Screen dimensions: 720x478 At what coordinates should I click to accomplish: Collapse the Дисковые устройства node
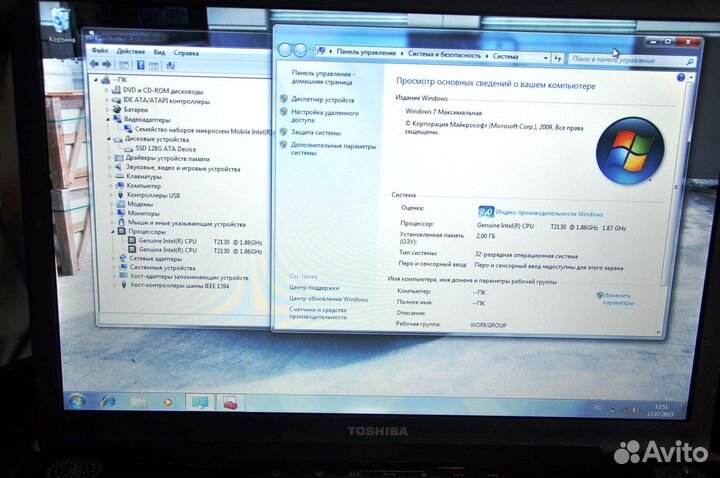tap(109, 138)
